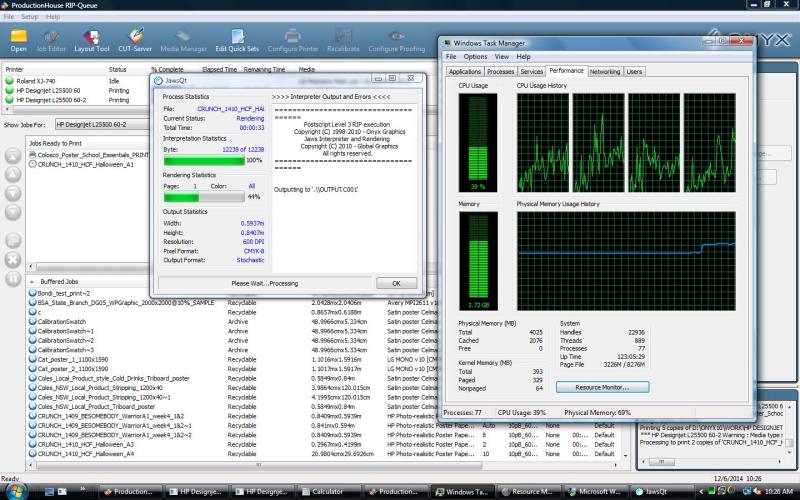Screen dimensions: 800x500
Task: Select CRUNCH_1410_HCF_Halloween_A1 in ready jobs
Action: pos(82,164)
